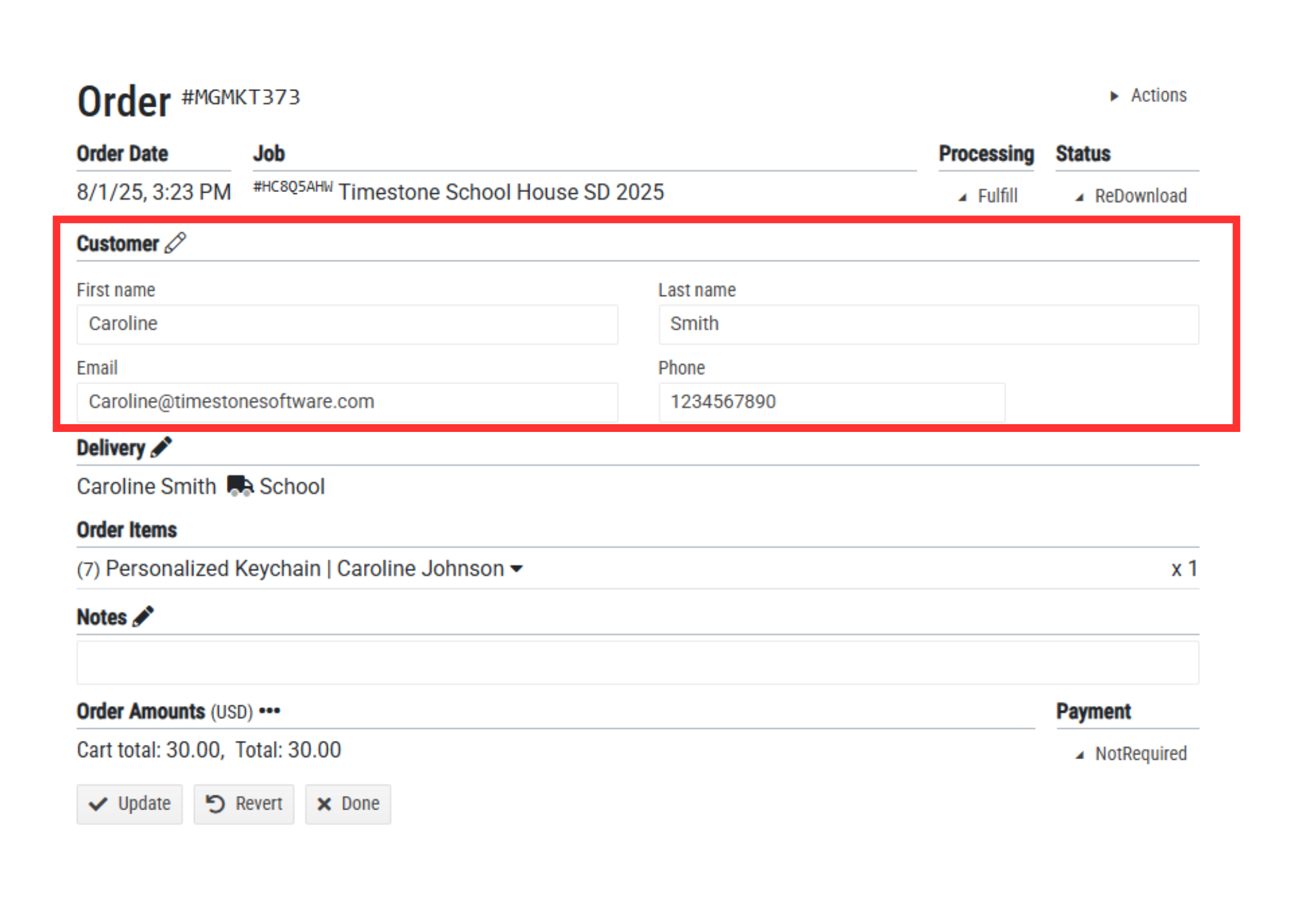The width and height of the screenshot is (1293, 924).
Task: Open the Fulfill processing dropdown
Action: (x=988, y=195)
